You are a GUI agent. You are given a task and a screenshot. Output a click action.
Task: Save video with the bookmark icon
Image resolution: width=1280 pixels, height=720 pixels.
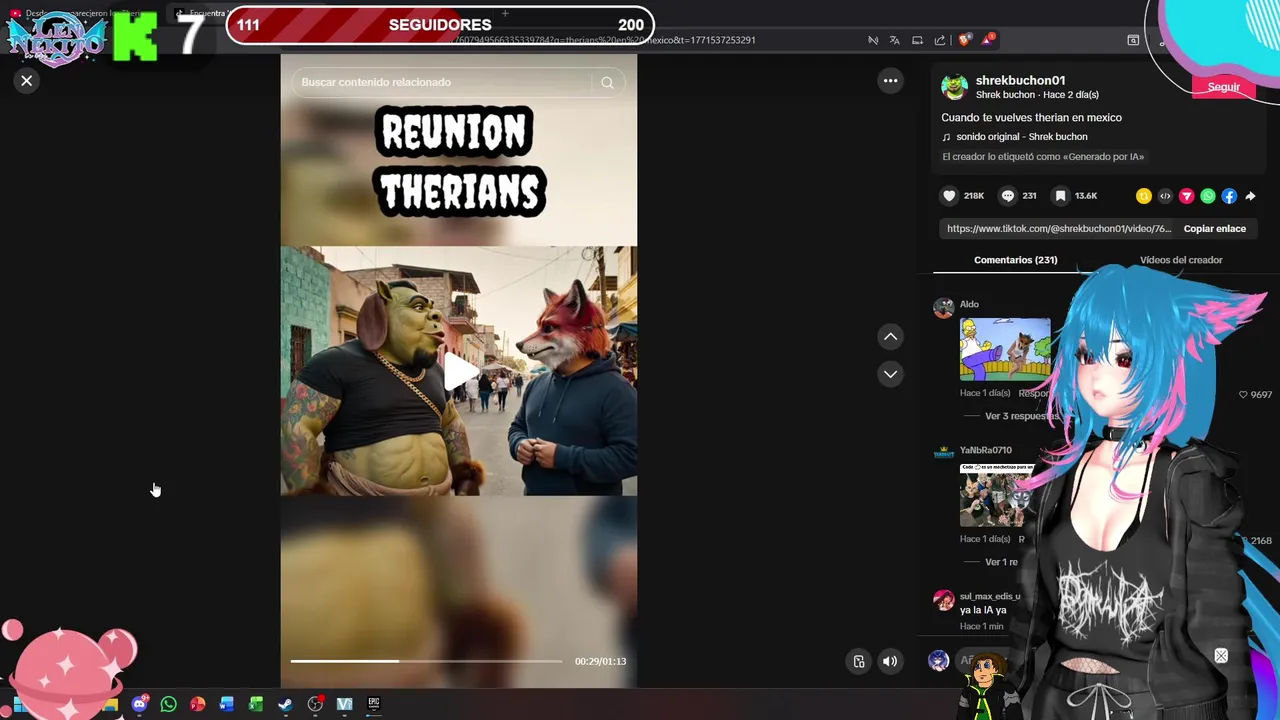click(x=1061, y=196)
